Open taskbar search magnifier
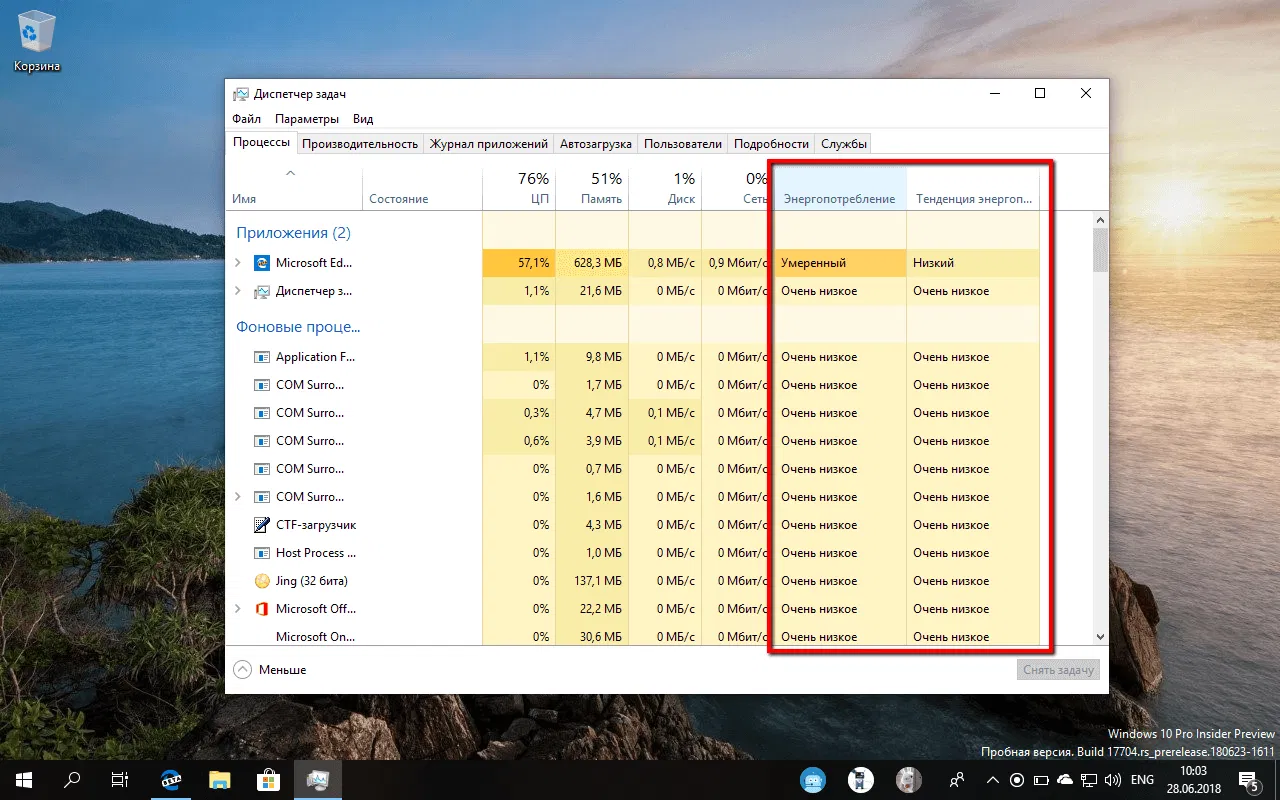The height and width of the screenshot is (800, 1280). 72,779
